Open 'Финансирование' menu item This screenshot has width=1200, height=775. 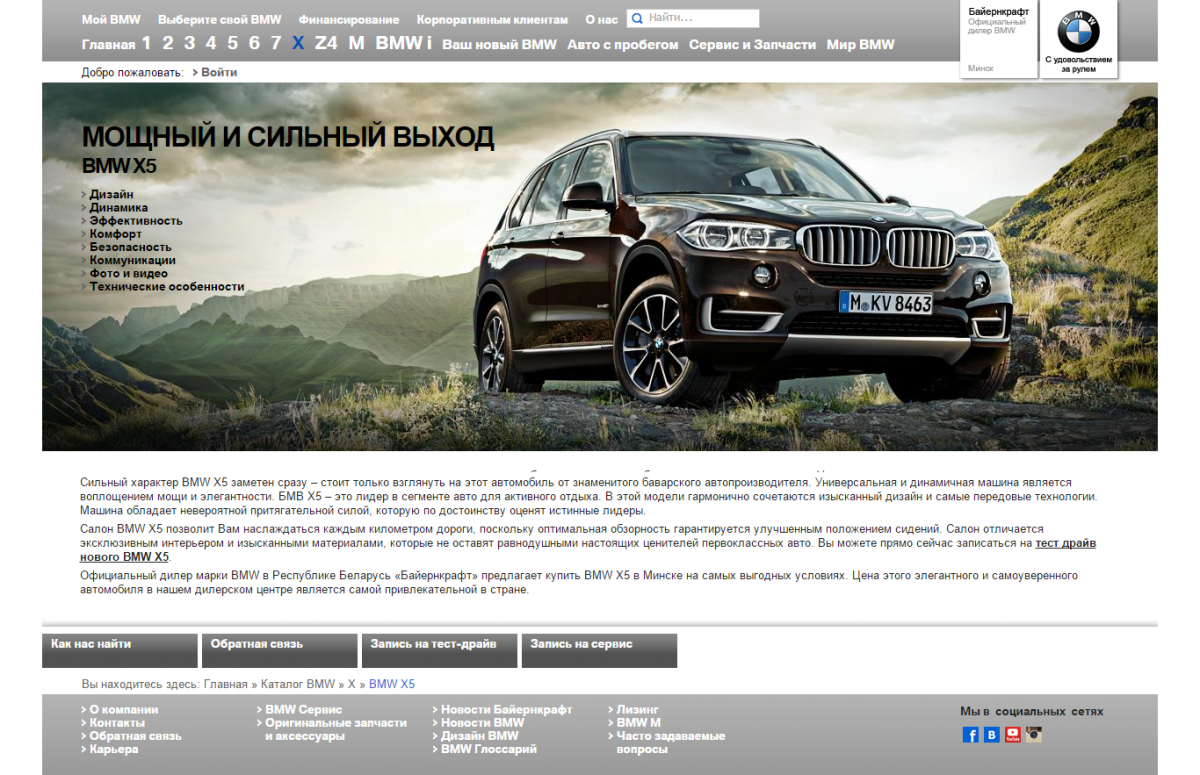[348, 19]
